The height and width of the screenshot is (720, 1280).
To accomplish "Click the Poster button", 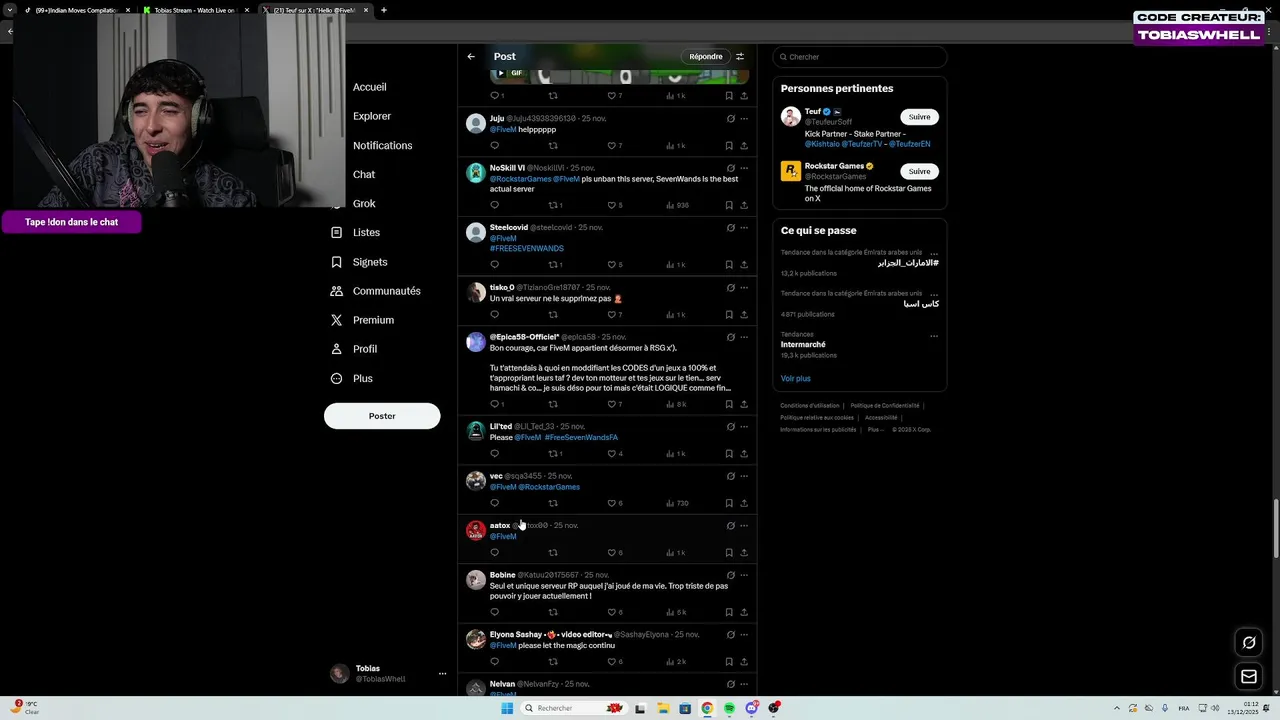I will [382, 416].
